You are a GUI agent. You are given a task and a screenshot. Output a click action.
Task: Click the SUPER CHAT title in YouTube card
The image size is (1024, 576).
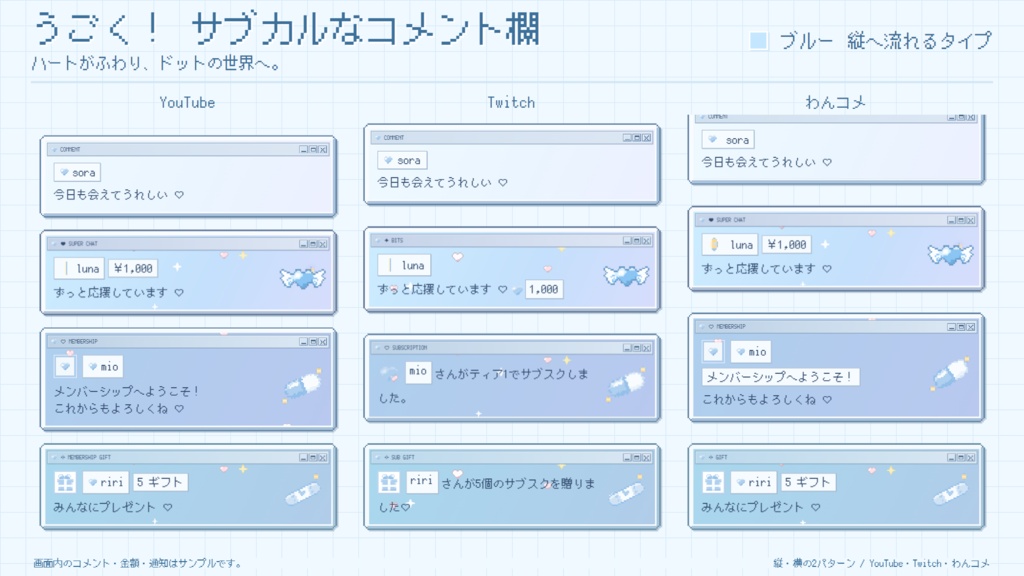(83, 244)
